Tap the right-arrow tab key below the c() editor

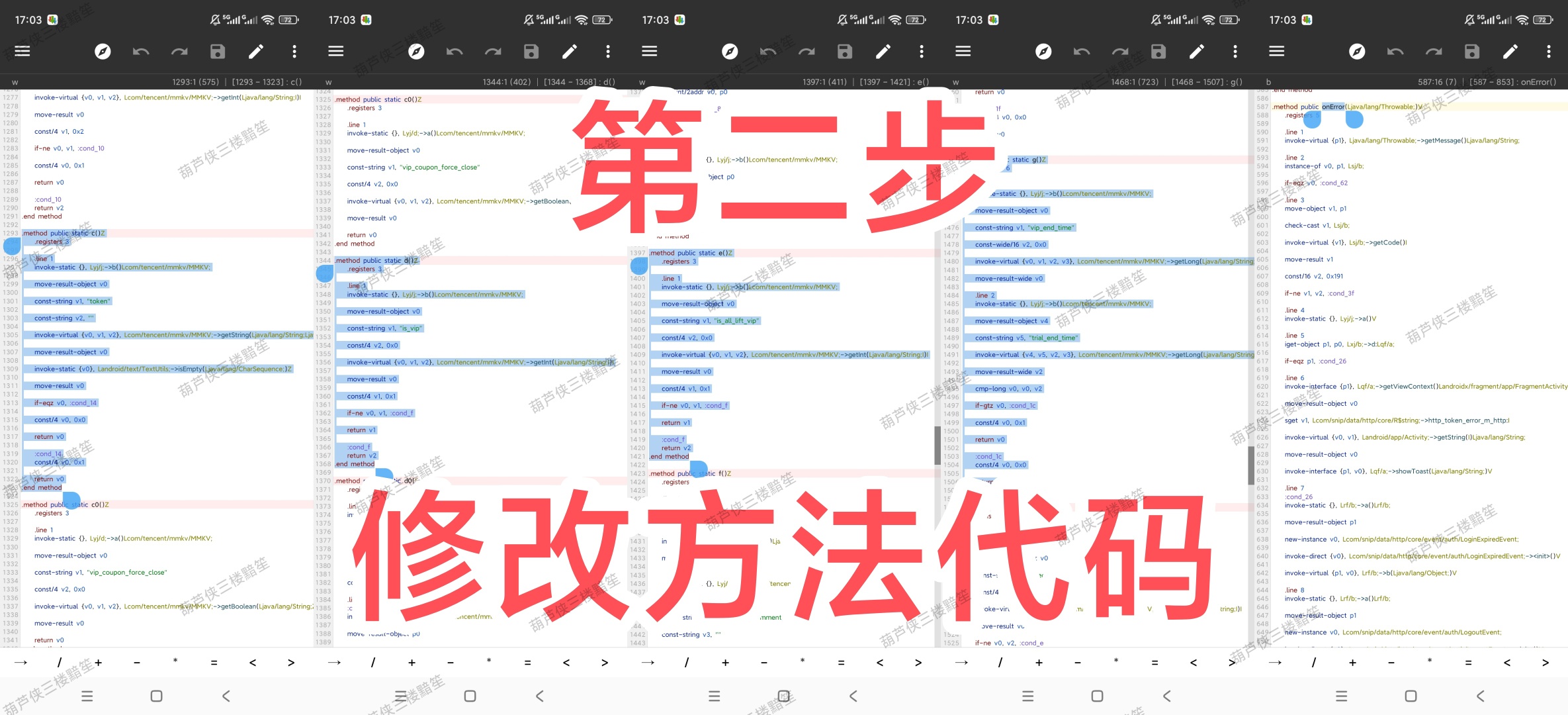click(x=21, y=662)
